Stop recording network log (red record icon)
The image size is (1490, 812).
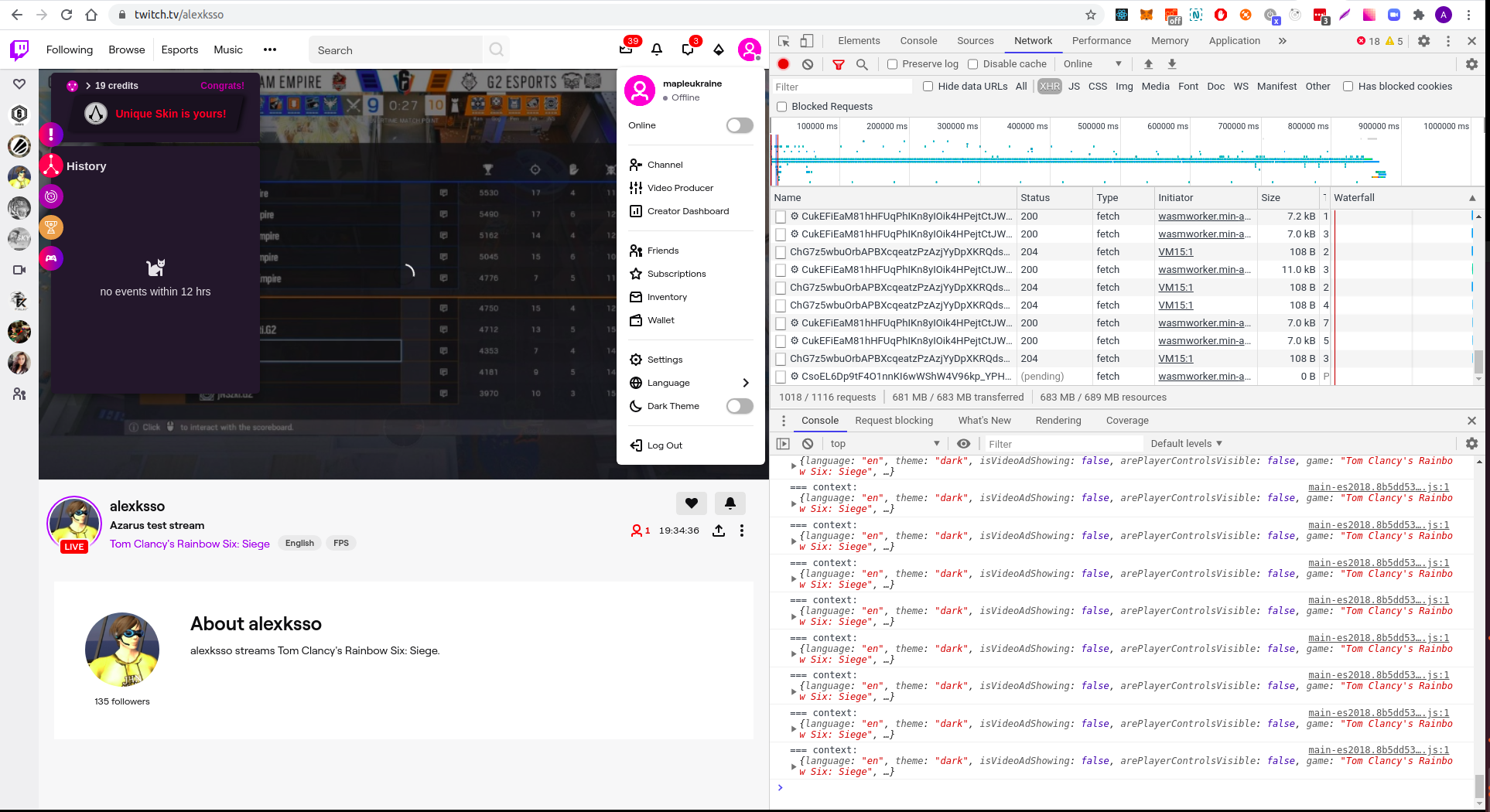click(783, 64)
